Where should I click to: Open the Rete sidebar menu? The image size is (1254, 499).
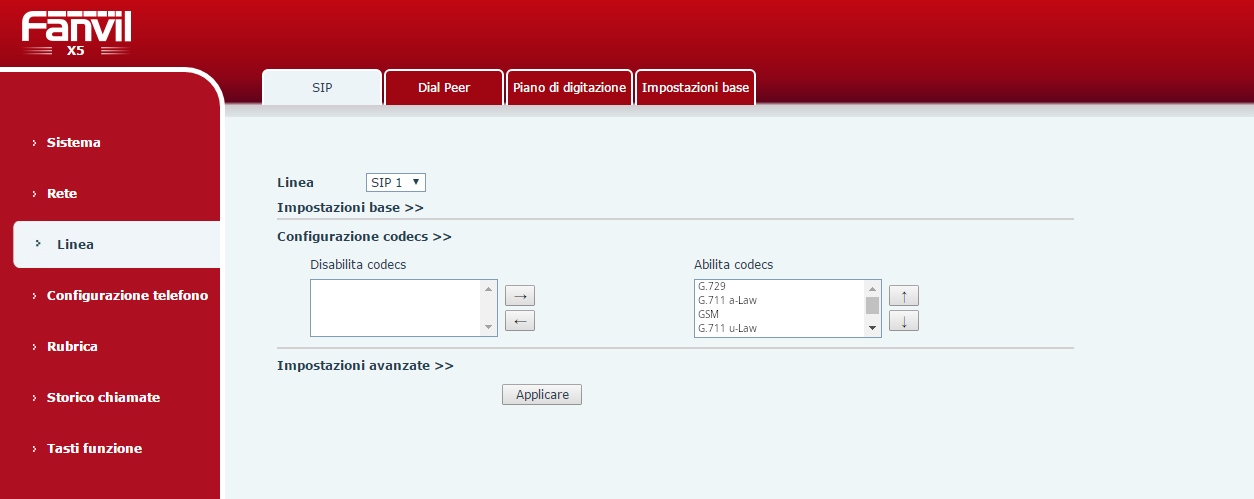62,193
